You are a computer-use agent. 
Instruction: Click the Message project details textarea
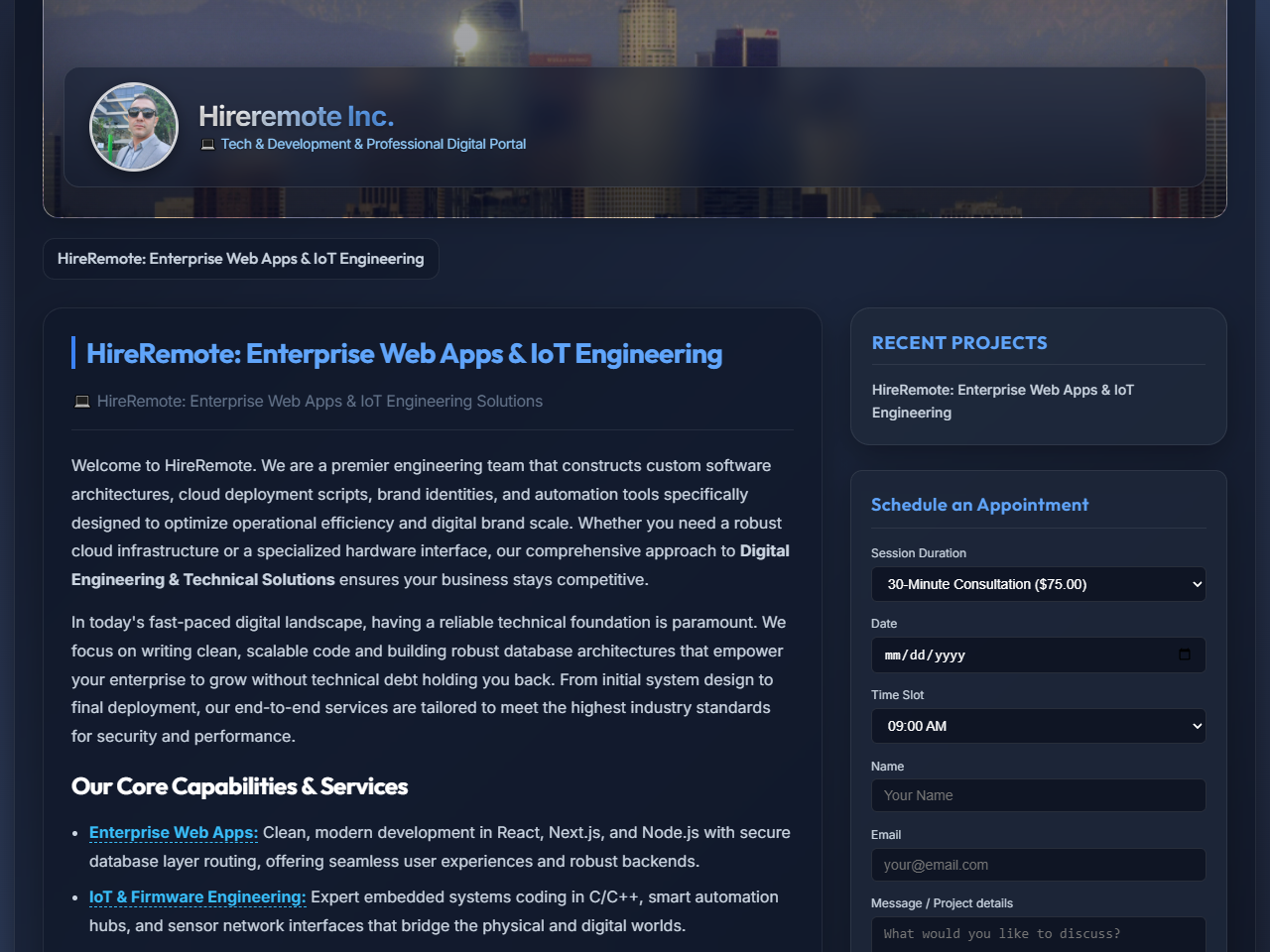coord(1039,935)
